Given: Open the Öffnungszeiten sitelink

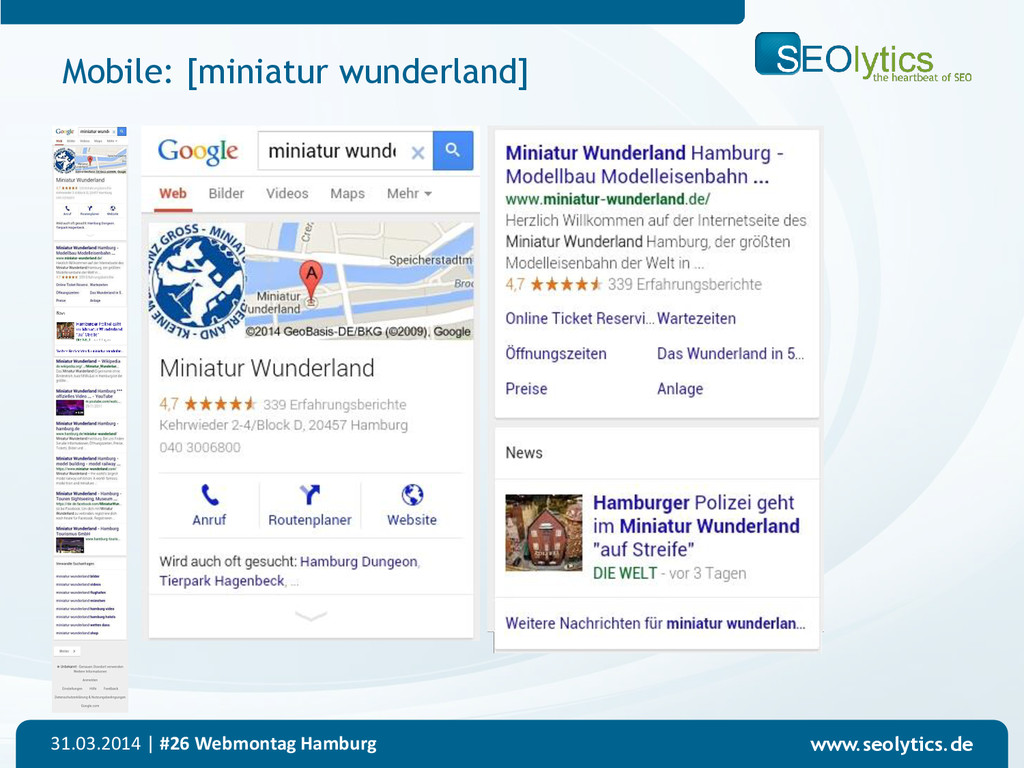Looking at the screenshot, I should click(x=556, y=353).
